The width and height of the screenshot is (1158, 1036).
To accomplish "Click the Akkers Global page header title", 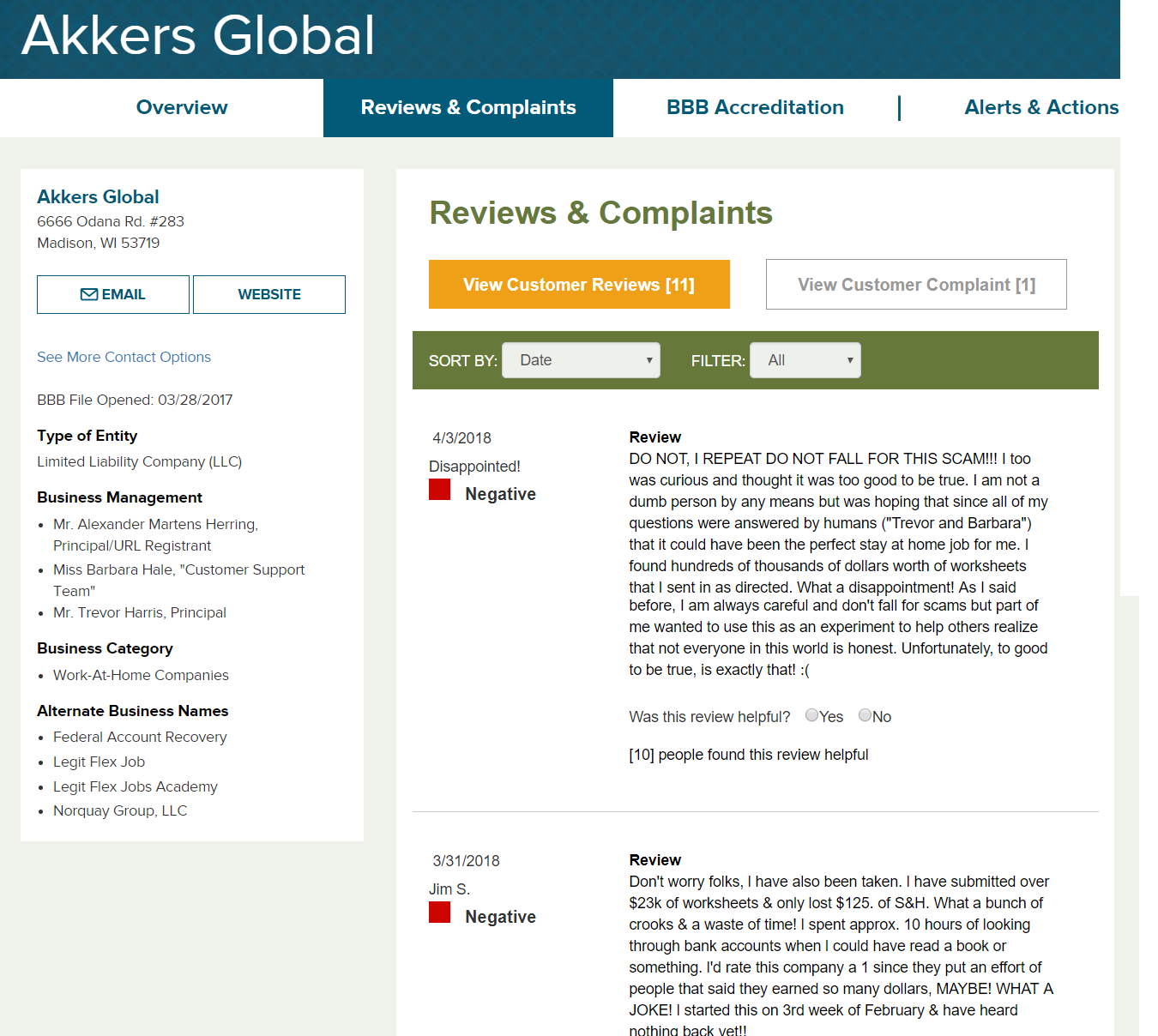I will pos(198,35).
